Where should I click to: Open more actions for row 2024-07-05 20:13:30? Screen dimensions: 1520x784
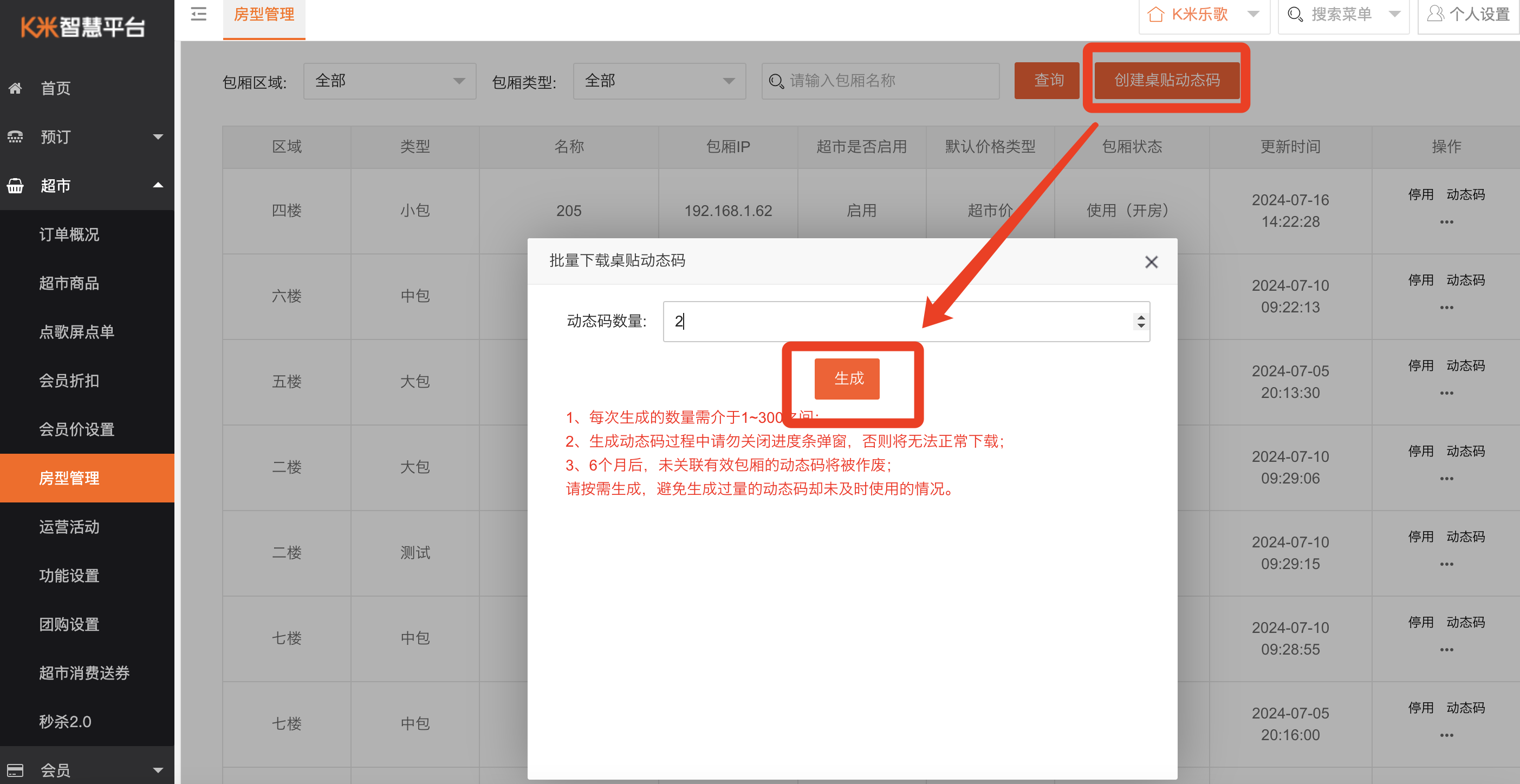coord(1446,394)
